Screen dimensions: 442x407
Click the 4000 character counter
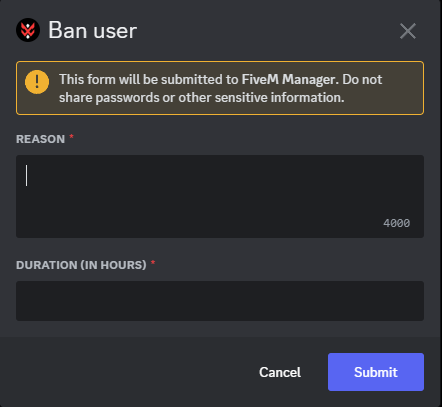(x=397, y=223)
